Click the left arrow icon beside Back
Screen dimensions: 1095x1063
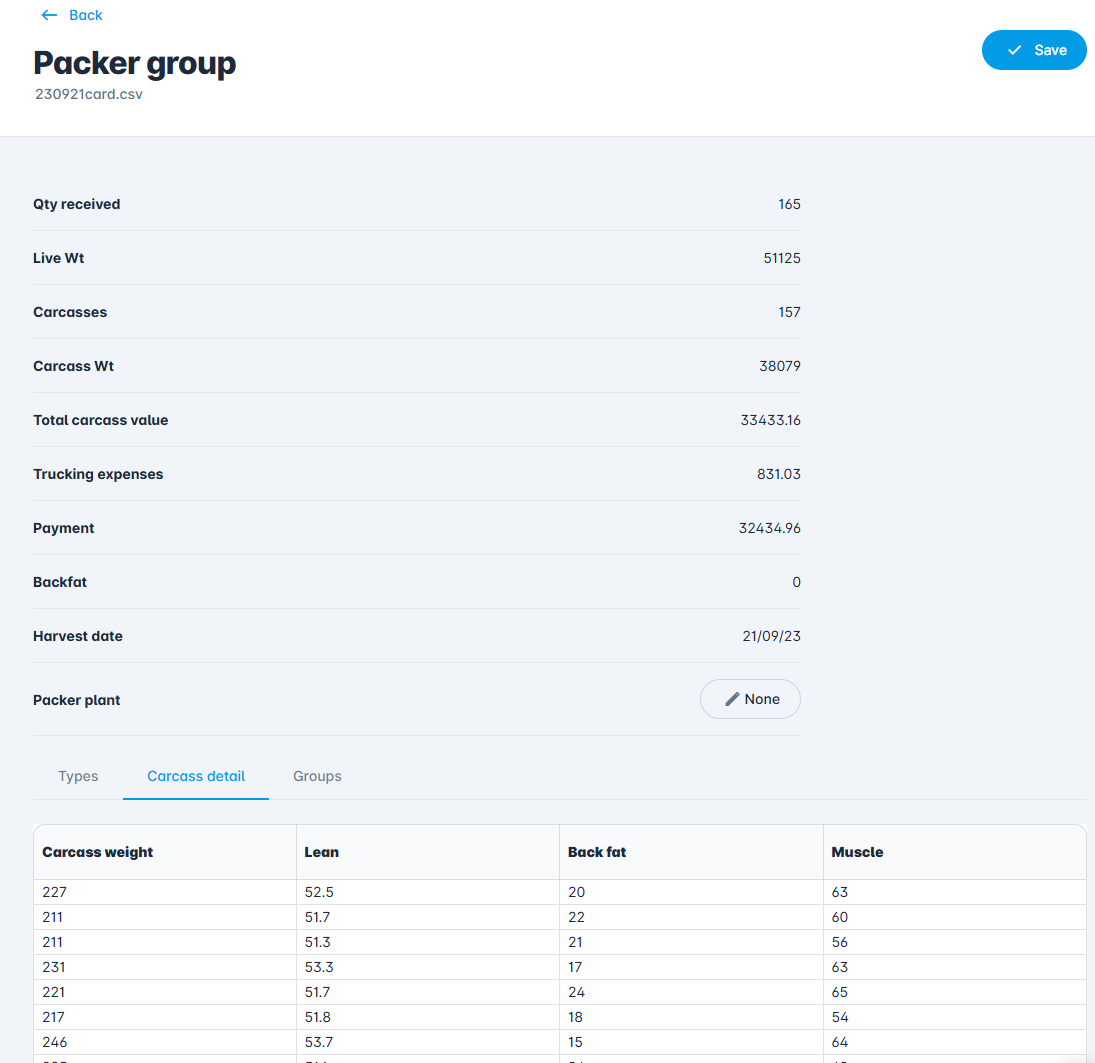[x=49, y=15]
